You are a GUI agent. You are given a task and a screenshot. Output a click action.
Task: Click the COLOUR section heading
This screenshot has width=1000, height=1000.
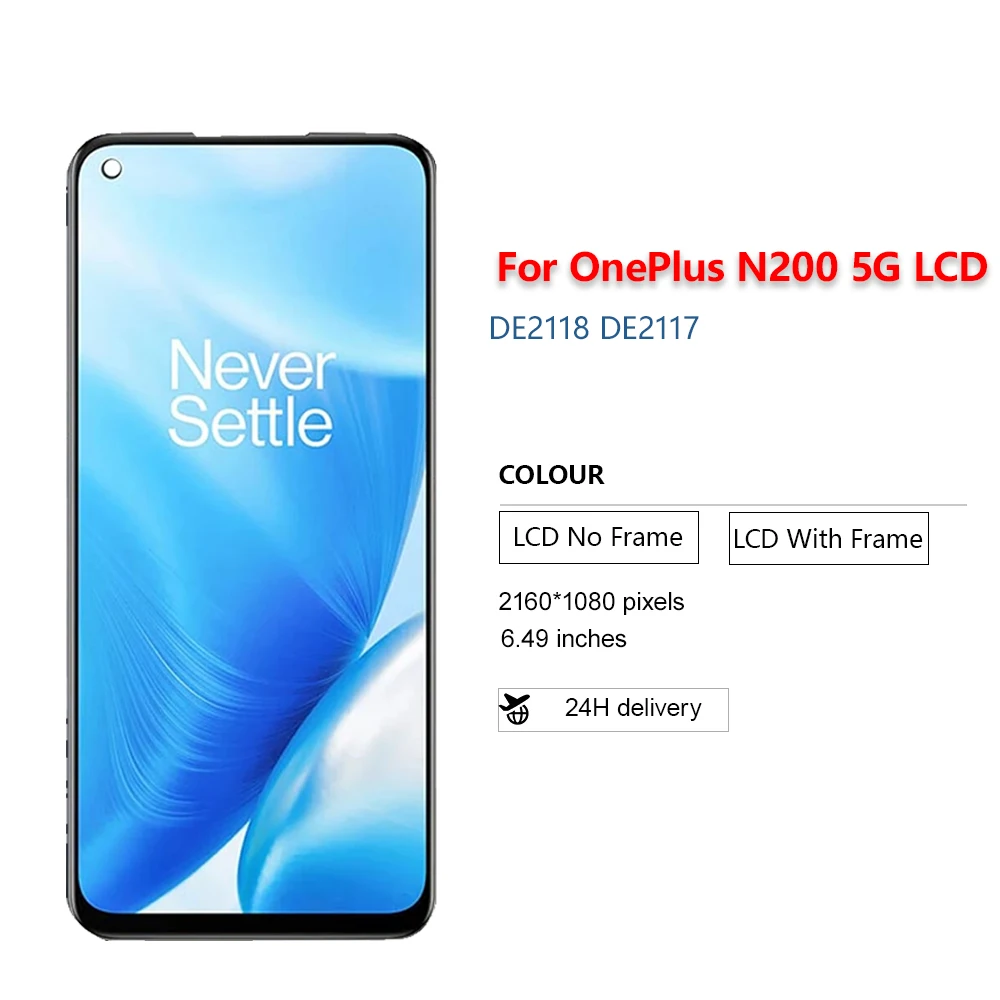tap(551, 474)
